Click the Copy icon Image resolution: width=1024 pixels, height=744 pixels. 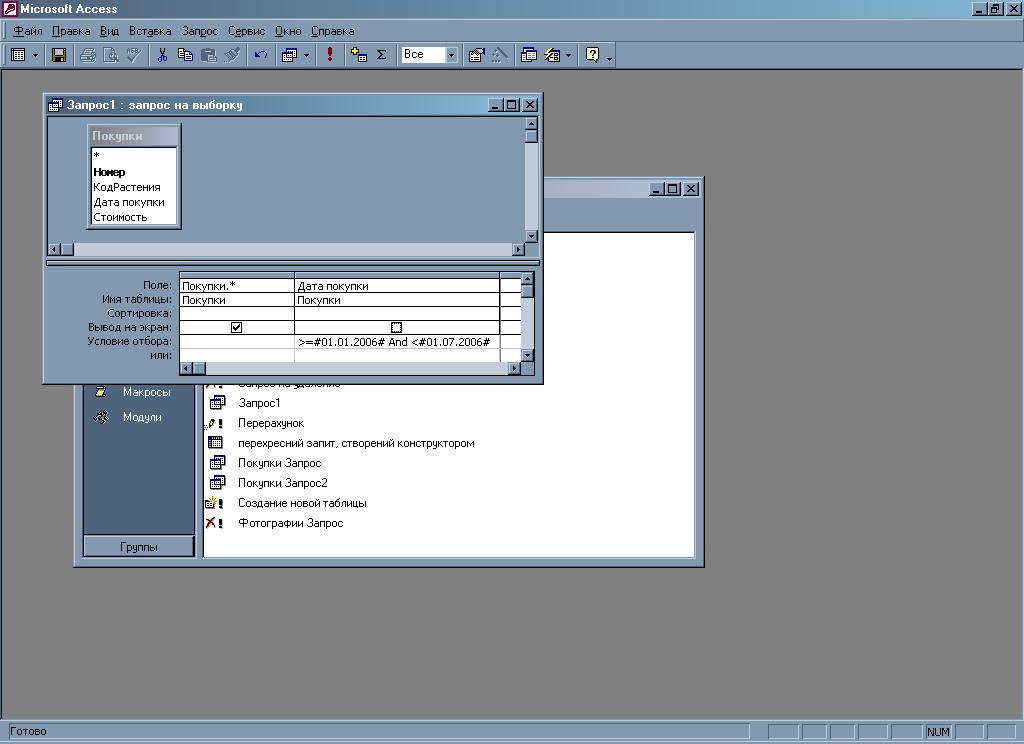(185, 55)
